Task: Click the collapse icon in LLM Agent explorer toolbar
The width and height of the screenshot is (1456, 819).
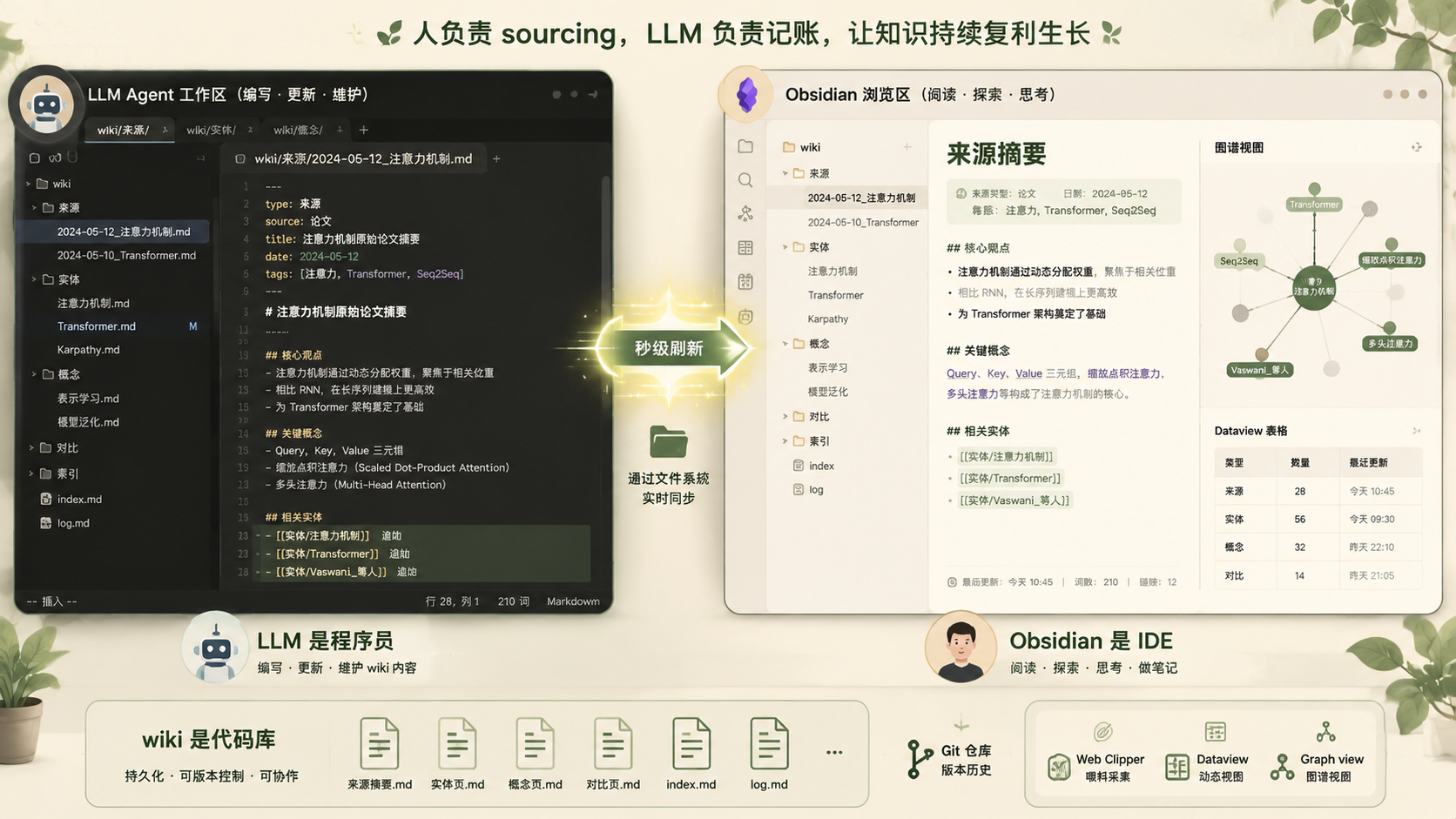Action: (200, 158)
